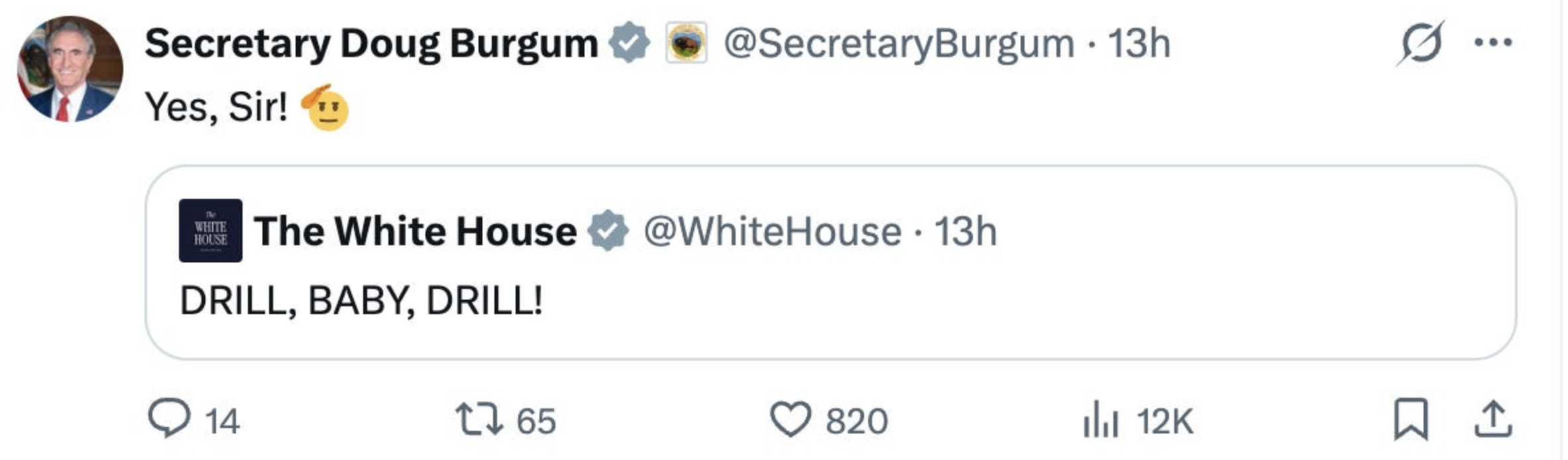
Task: Bookmark this post
Action: [x=1410, y=419]
